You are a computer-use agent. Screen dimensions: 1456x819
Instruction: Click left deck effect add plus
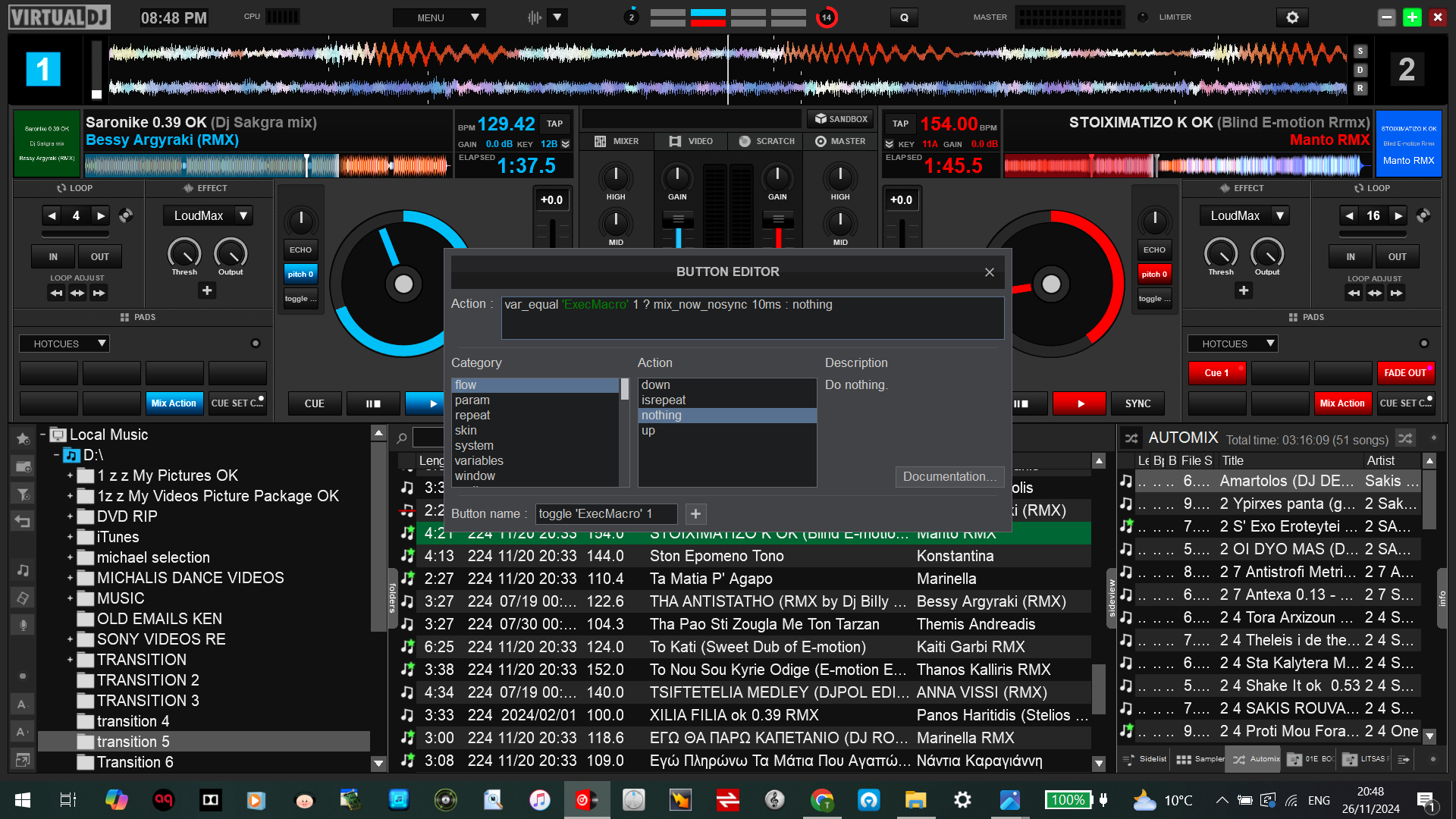(207, 290)
